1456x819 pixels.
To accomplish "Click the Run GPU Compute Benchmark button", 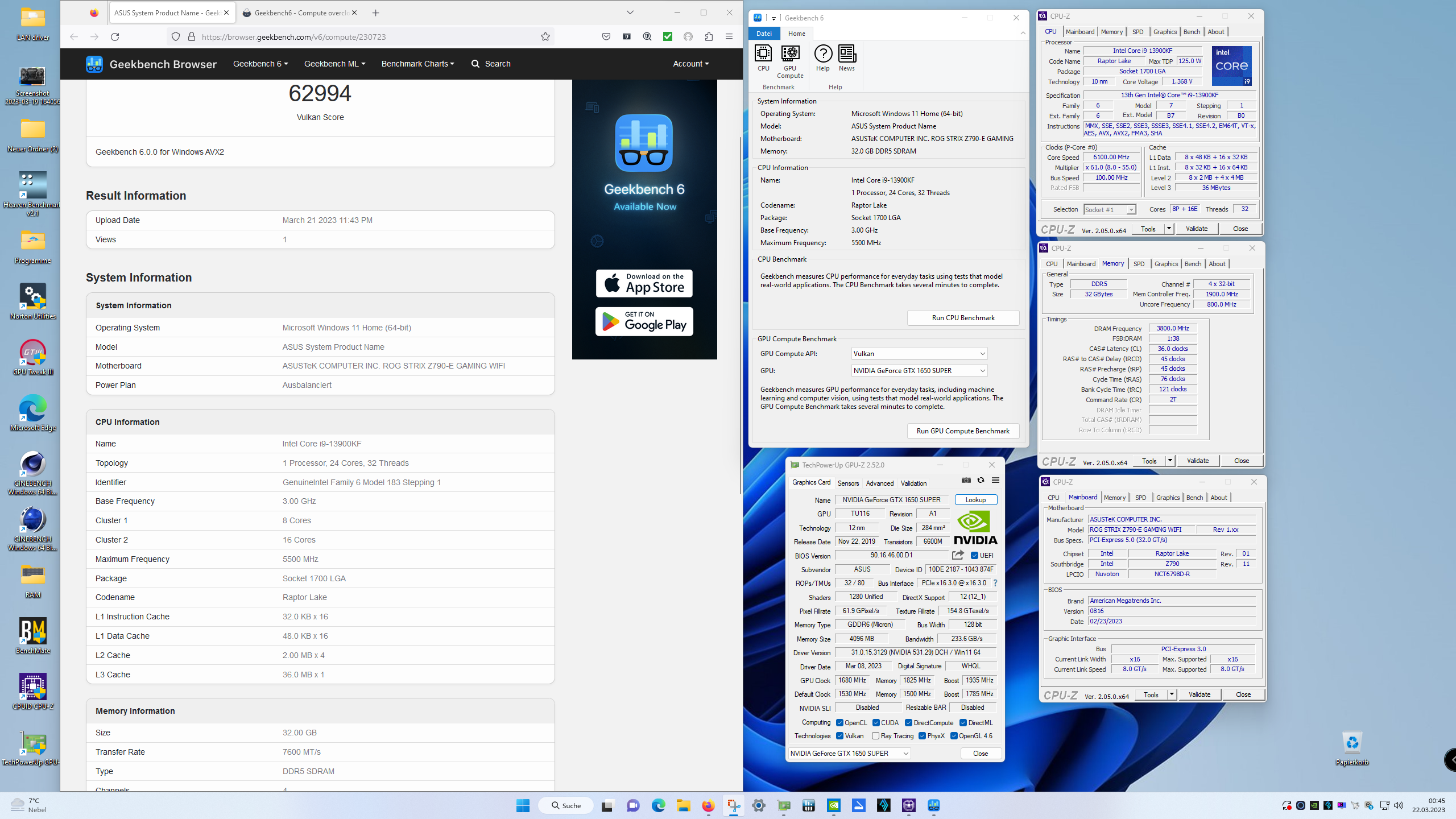I will (x=963, y=431).
